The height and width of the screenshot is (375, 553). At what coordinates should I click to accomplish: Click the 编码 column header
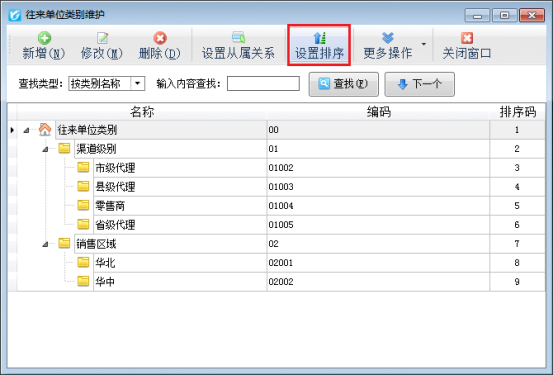[378, 112]
